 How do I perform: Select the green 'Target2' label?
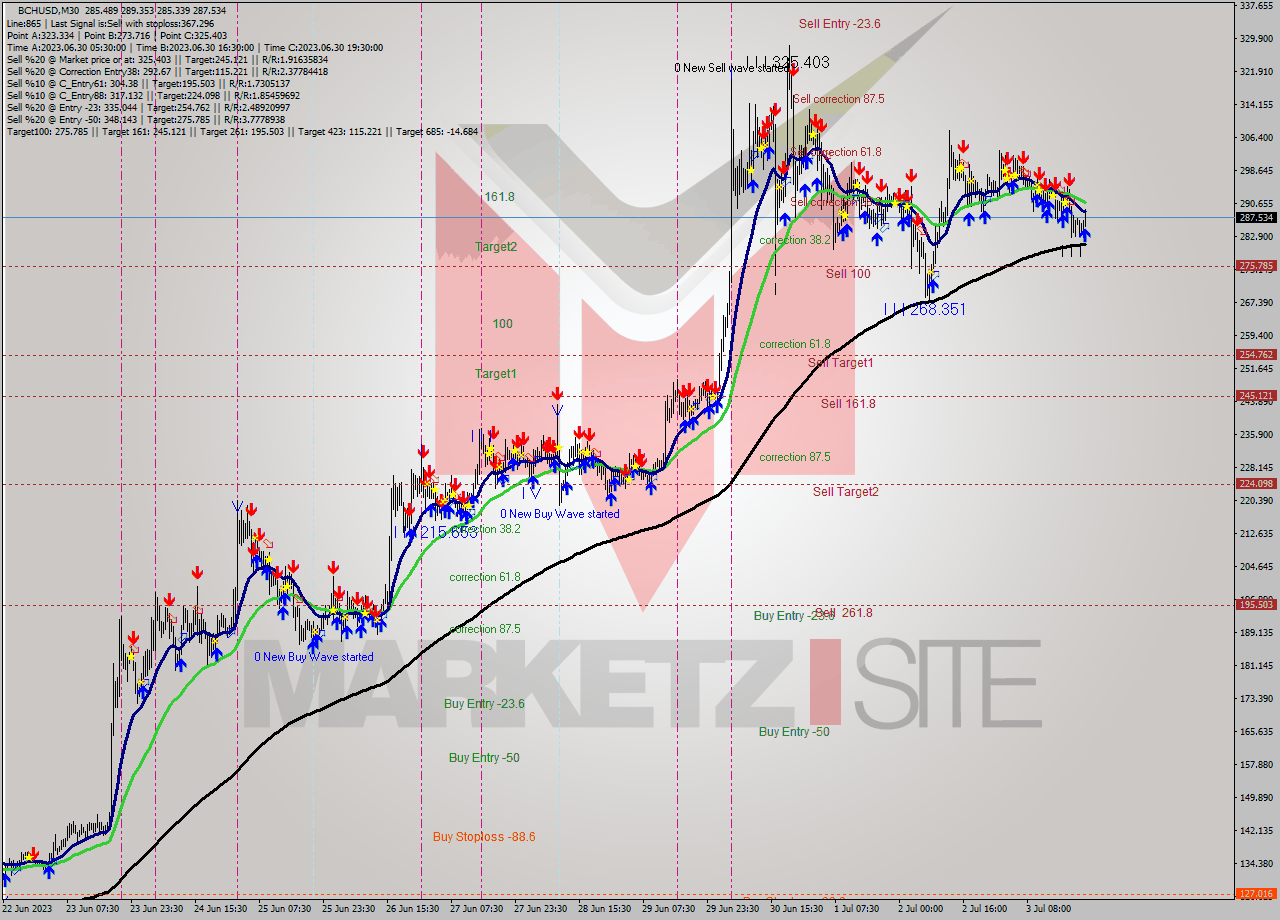pos(496,246)
